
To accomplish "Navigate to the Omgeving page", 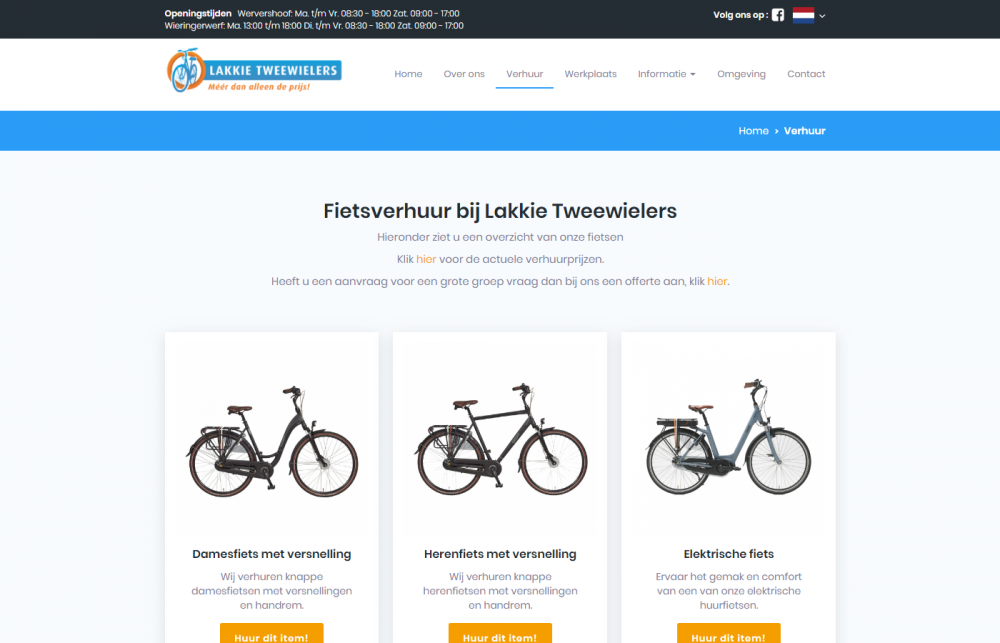I will point(741,74).
